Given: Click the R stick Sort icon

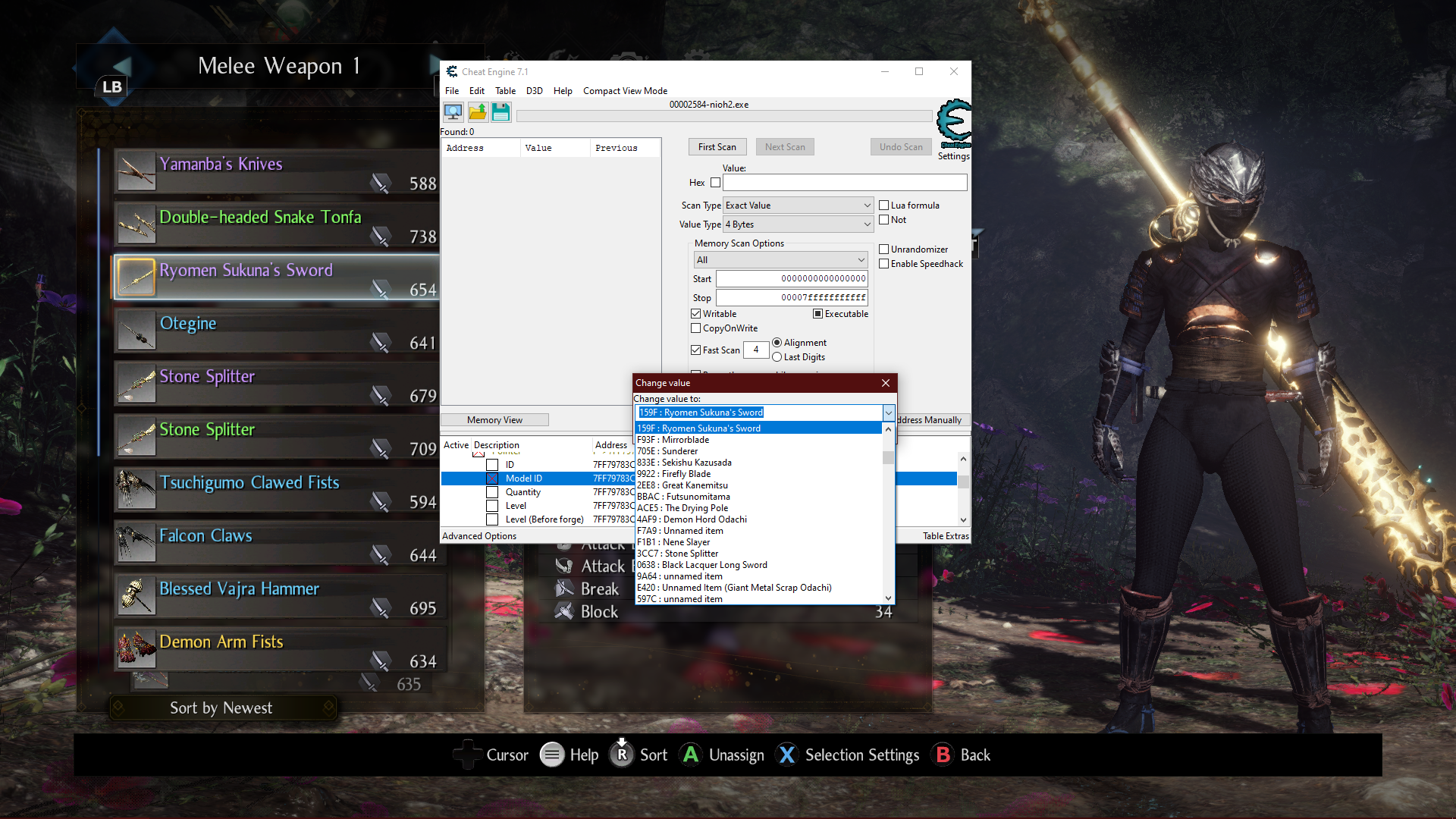Looking at the screenshot, I should pyautogui.click(x=622, y=753).
